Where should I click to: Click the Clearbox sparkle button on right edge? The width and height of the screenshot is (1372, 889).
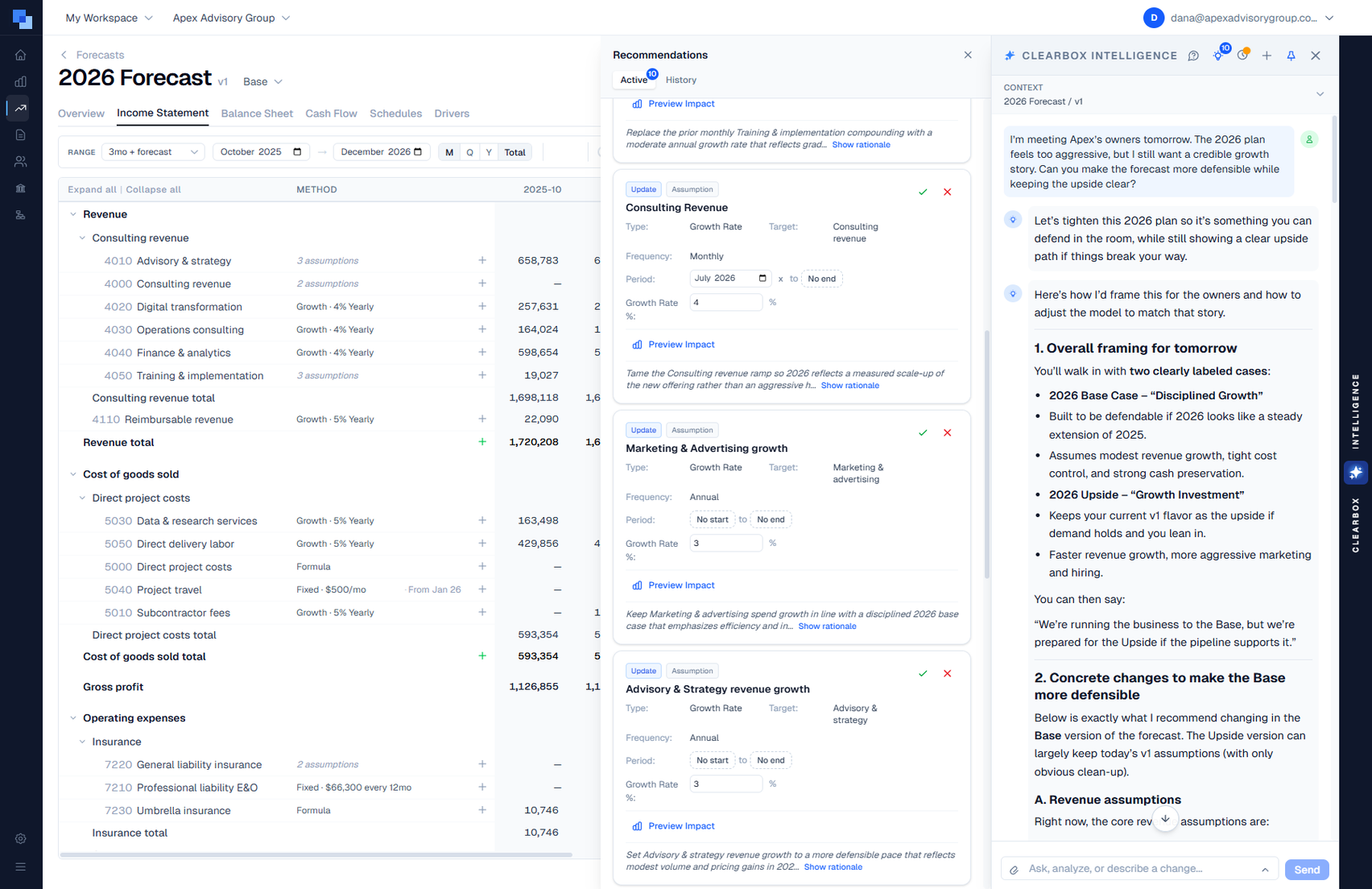coord(1356,472)
